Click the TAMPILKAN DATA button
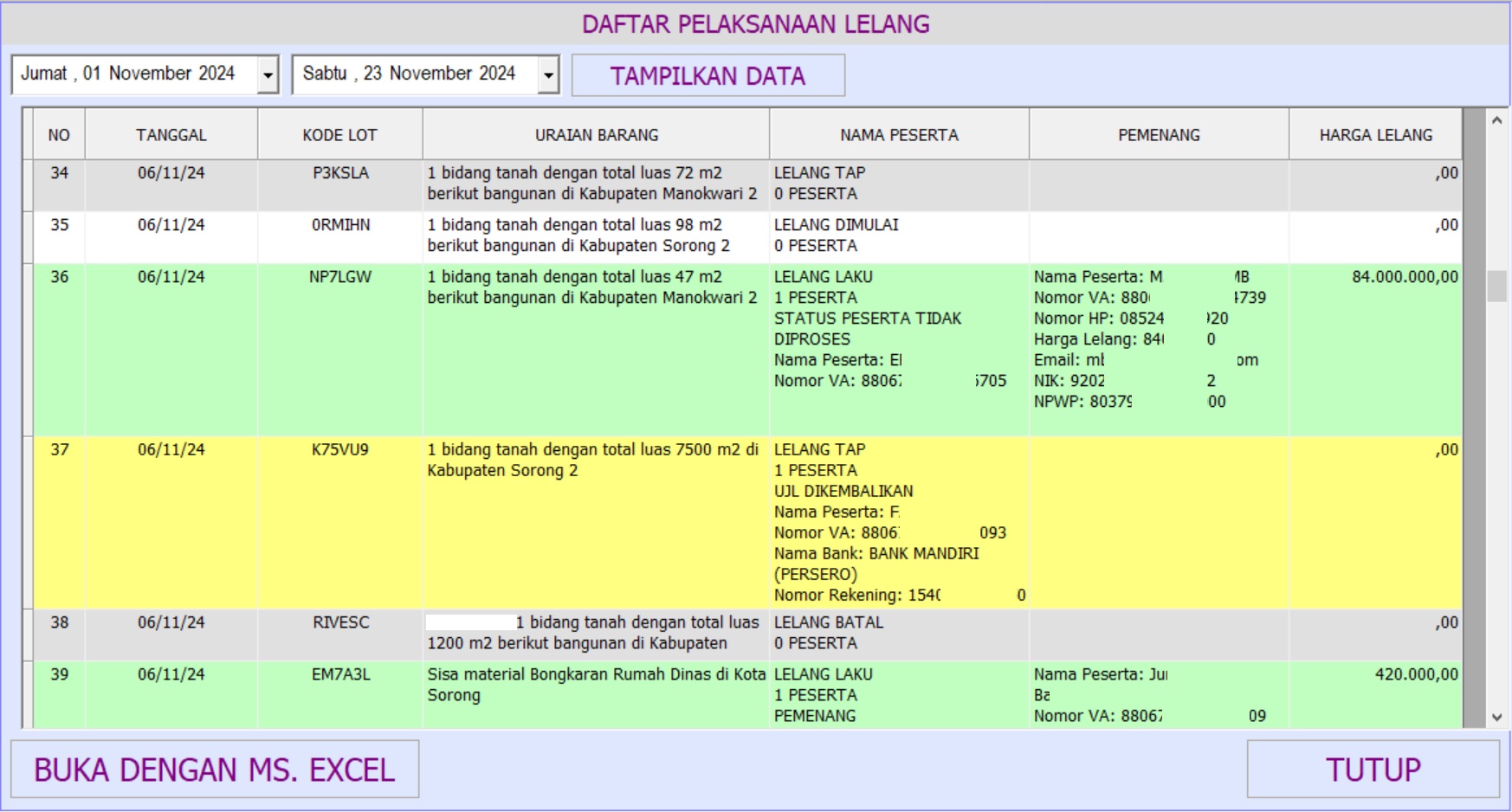The height and width of the screenshot is (812, 1512). tap(708, 76)
